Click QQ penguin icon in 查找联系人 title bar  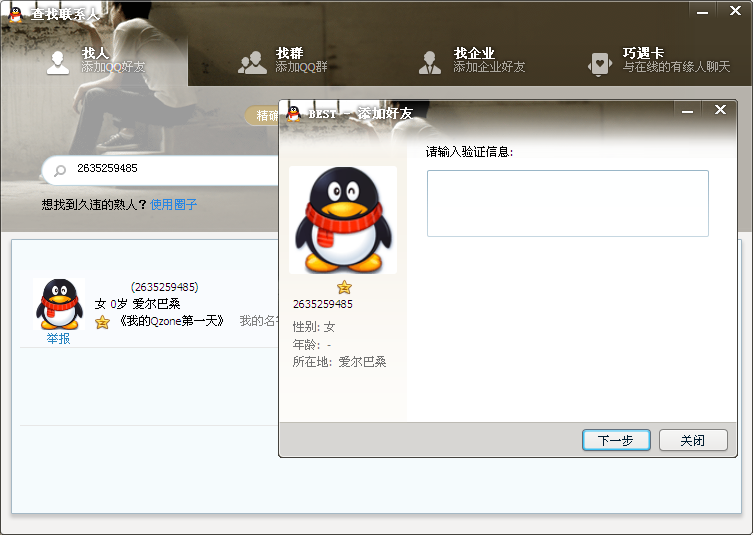tap(15, 14)
